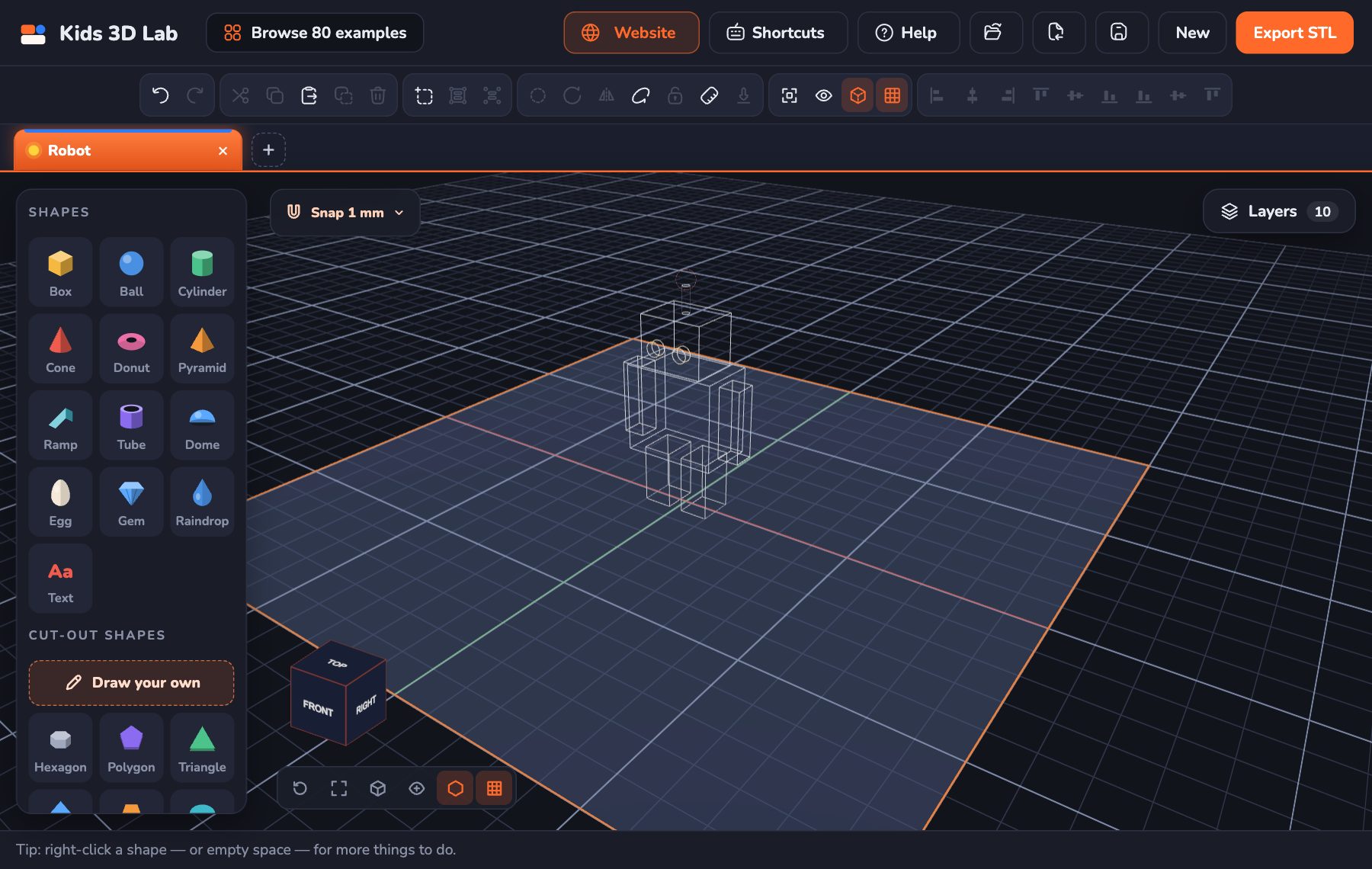Viewport: 1372px width, 869px height.
Task: Click the lock padlock icon
Action: tap(675, 95)
